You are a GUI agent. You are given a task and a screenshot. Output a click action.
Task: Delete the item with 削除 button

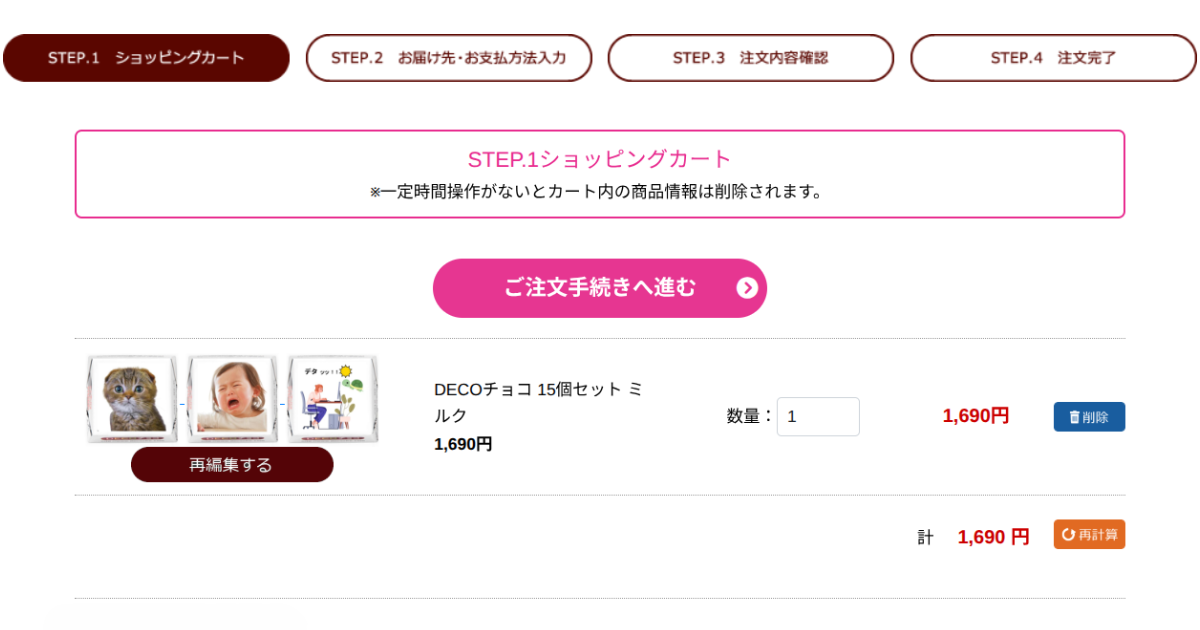click(x=1089, y=417)
